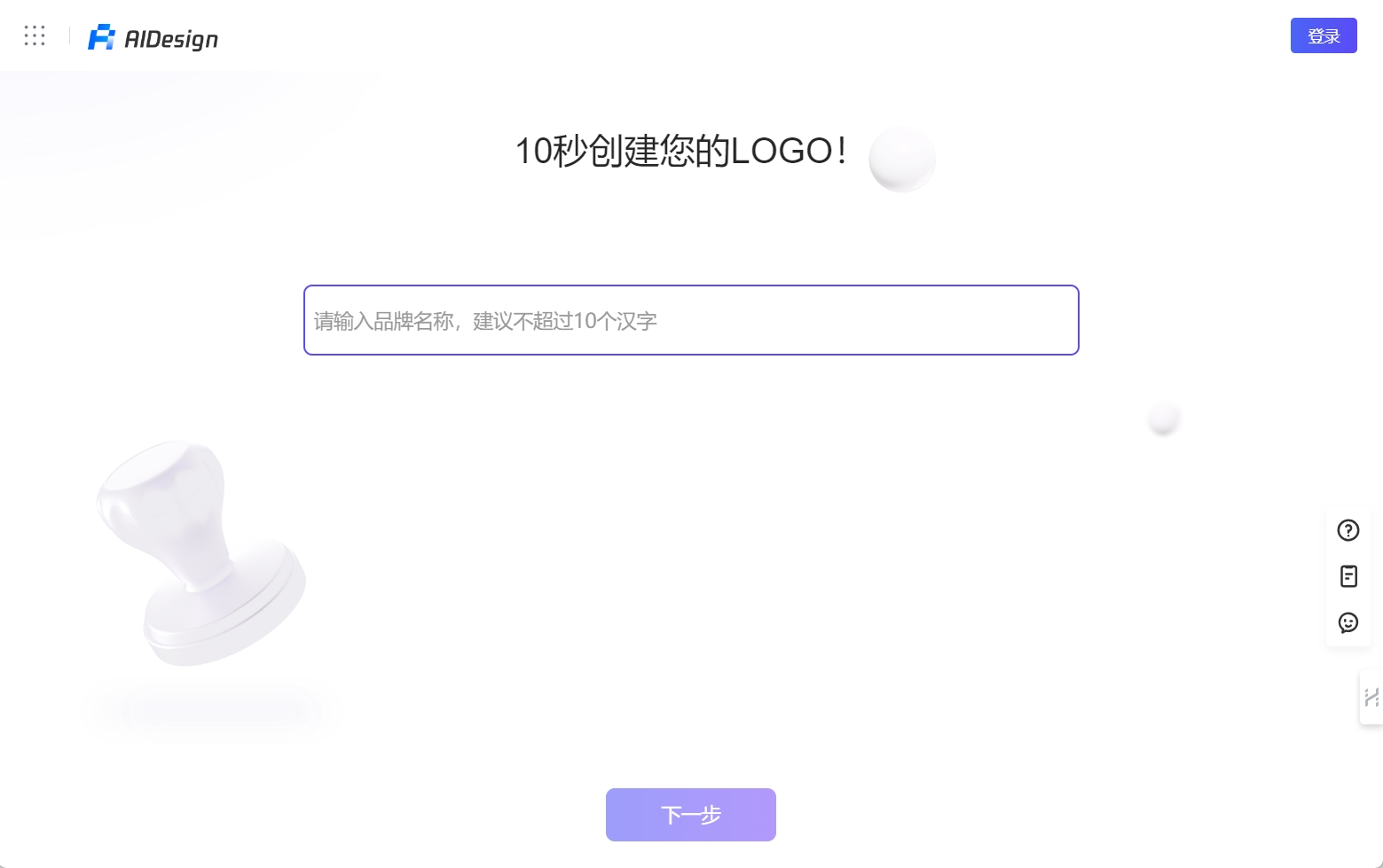
Task: Click the white stamp illustration
Action: tap(201, 553)
